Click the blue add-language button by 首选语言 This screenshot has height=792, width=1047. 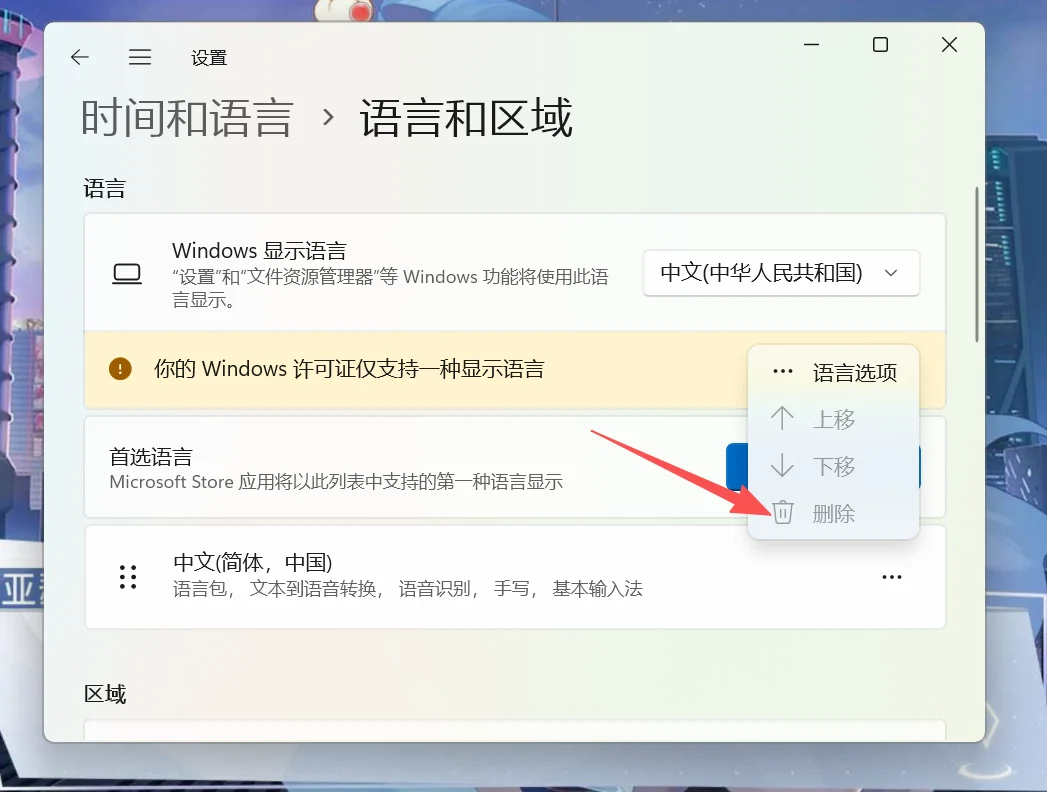[x=737, y=466]
